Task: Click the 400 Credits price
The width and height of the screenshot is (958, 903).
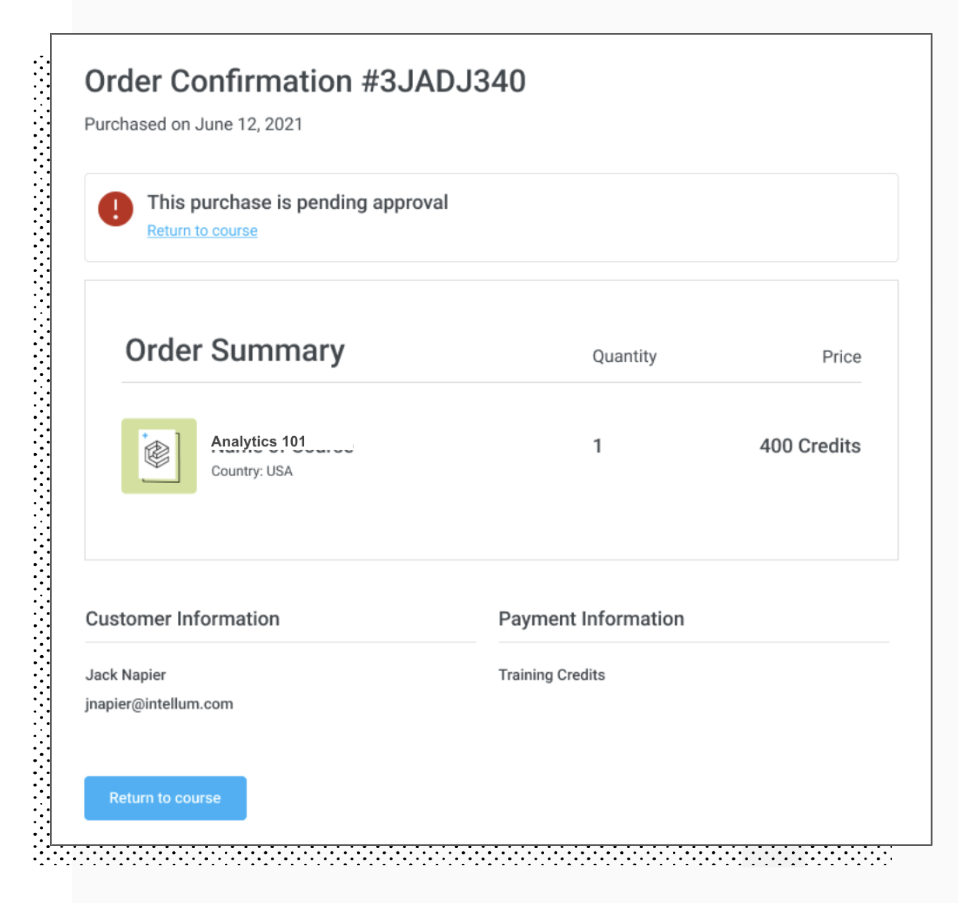Action: pyautogui.click(x=810, y=446)
